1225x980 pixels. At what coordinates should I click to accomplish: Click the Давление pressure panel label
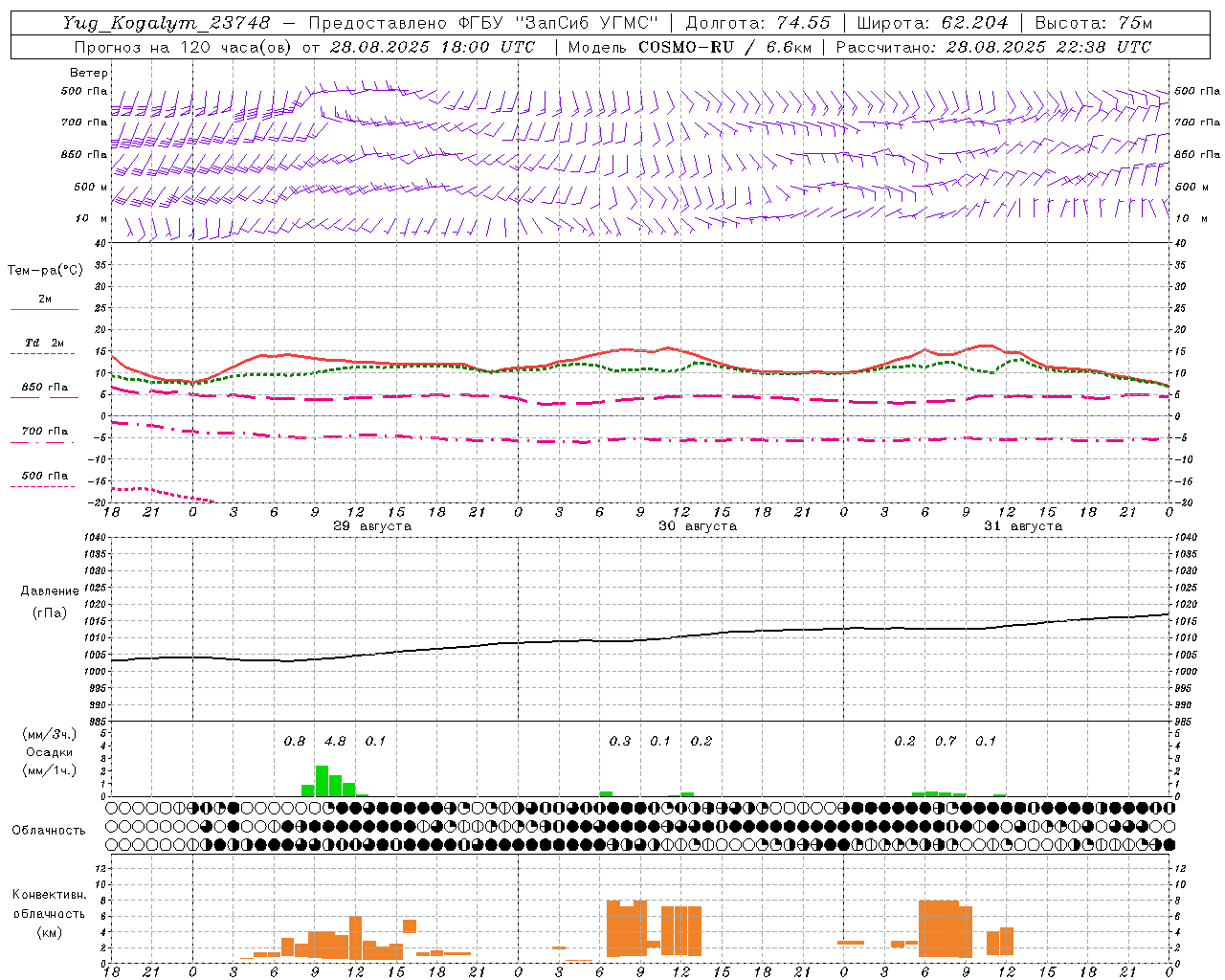click(50, 591)
